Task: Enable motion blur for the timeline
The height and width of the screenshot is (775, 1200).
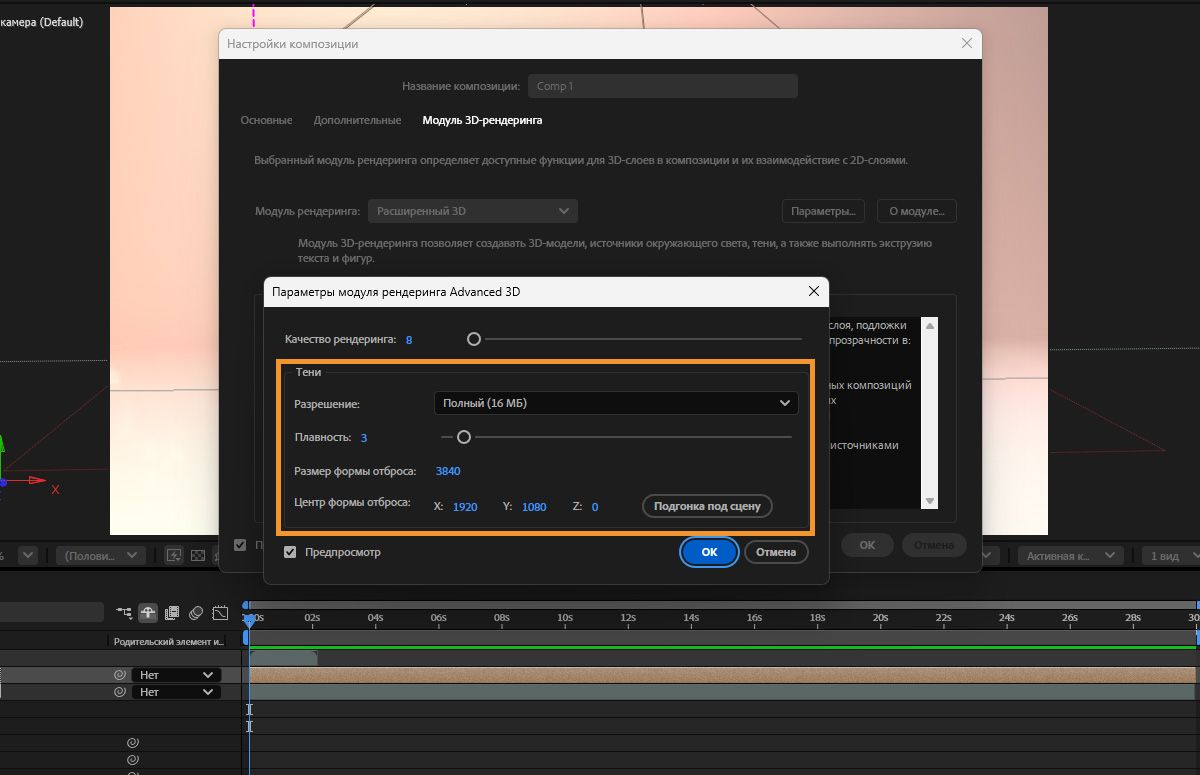Action: [x=196, y=612]
